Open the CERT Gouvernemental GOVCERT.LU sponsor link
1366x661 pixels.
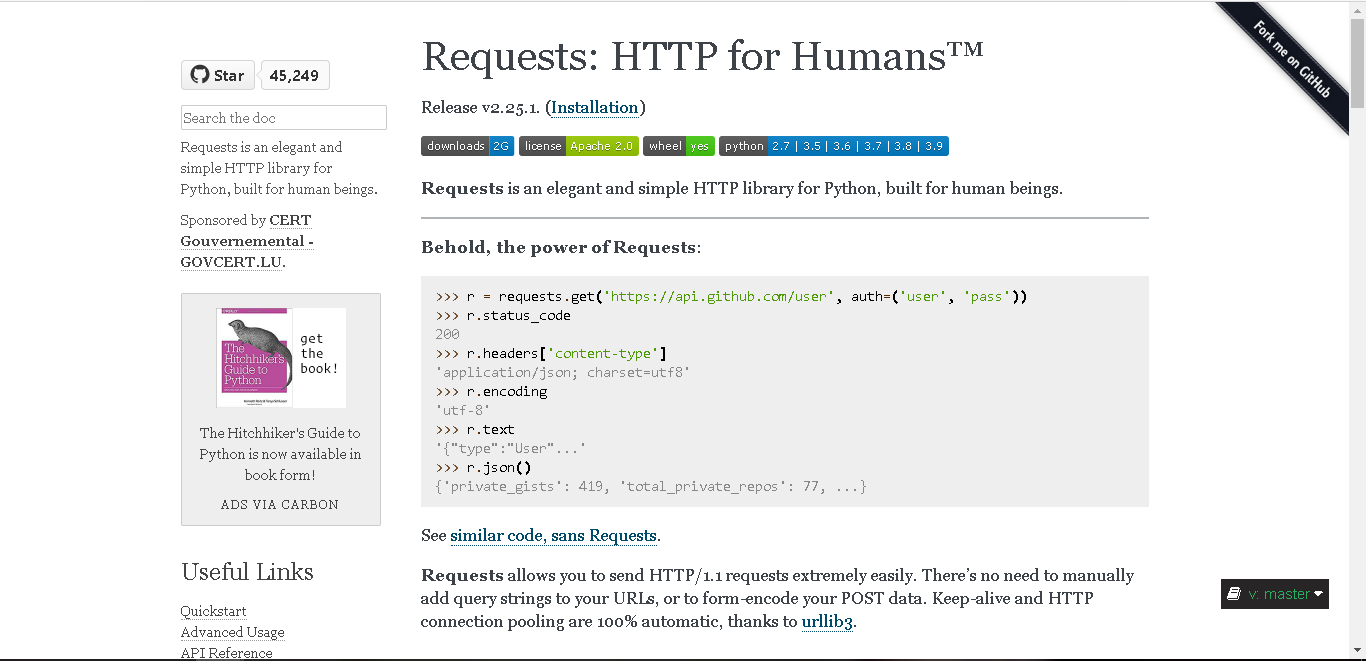pyautogui.click(x=248, y=241)
